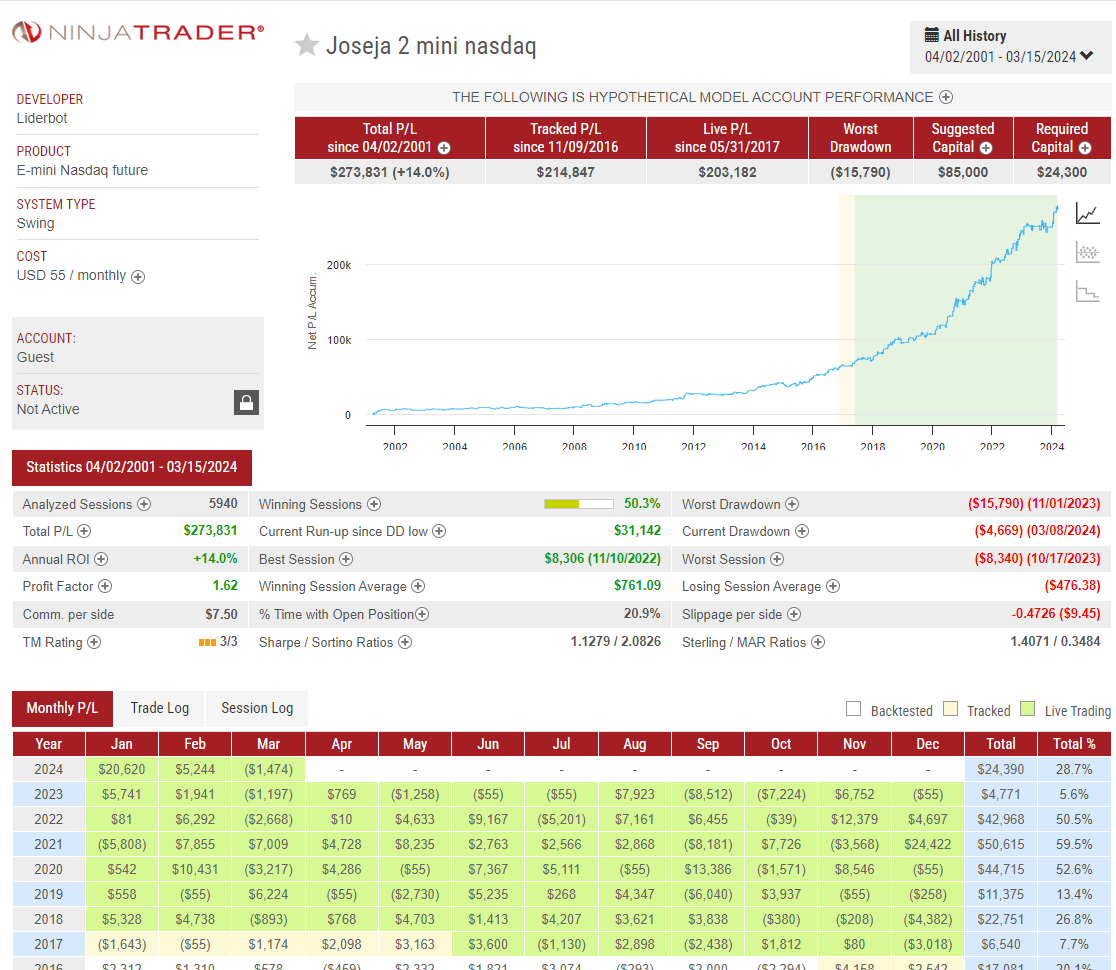This screenshot has width=1116, height=970.
Task: Click plus icon beside Sharpe / Sortino Ratios
Action: 405,642
